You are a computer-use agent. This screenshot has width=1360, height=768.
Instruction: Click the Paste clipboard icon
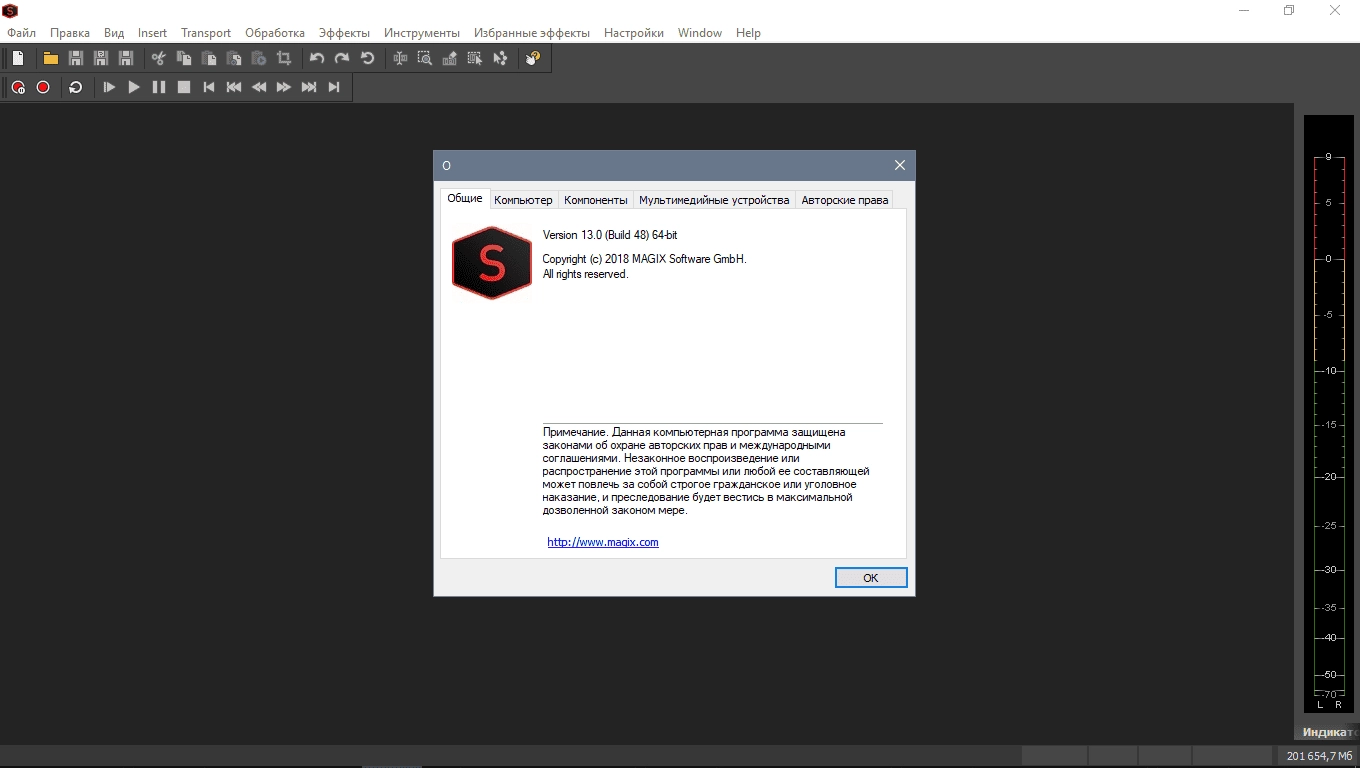click(x=209, y=58)
